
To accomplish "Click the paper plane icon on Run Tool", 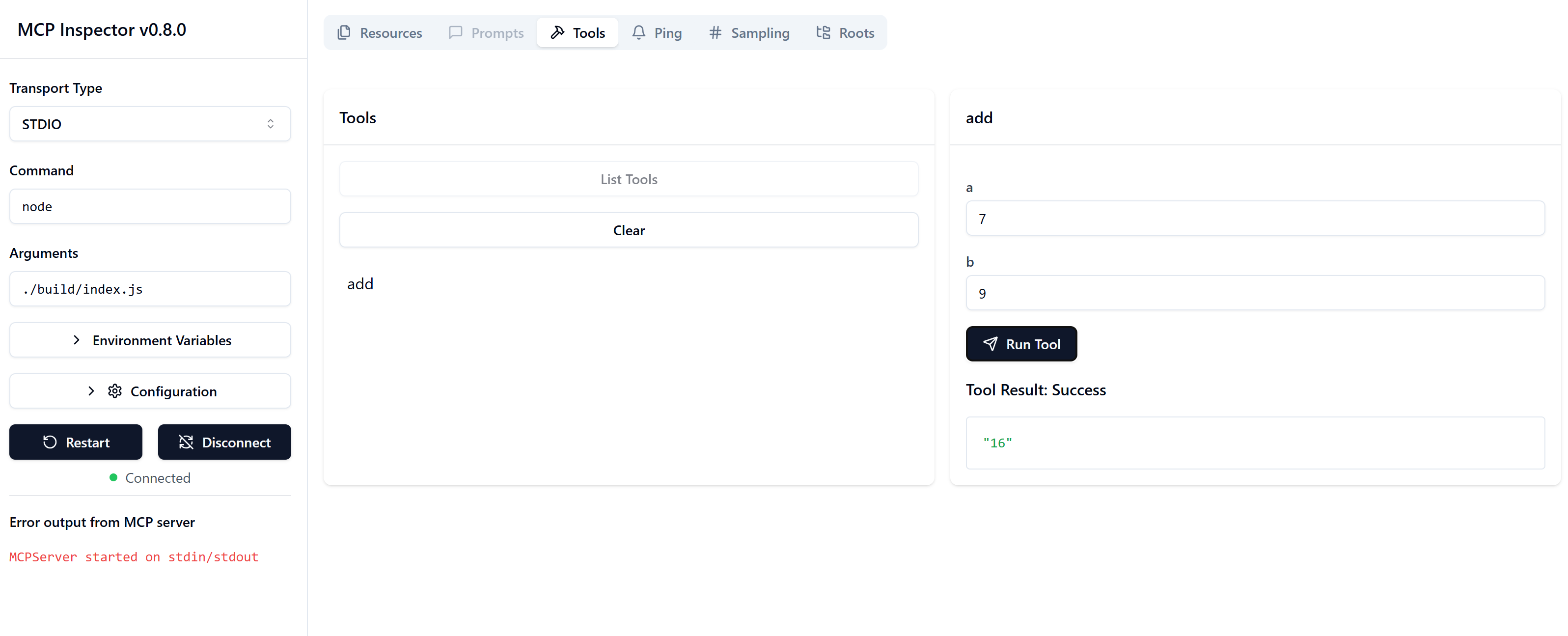I will (x=990, y=344).
